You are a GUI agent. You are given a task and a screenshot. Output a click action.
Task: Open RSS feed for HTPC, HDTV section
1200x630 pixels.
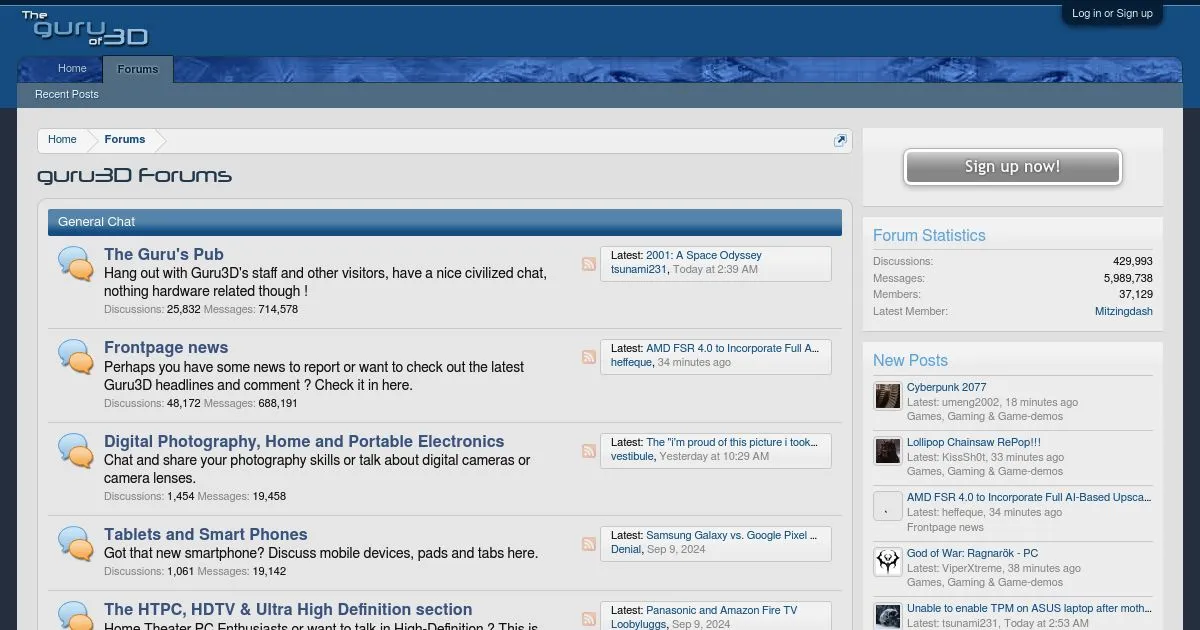(589, 618)
